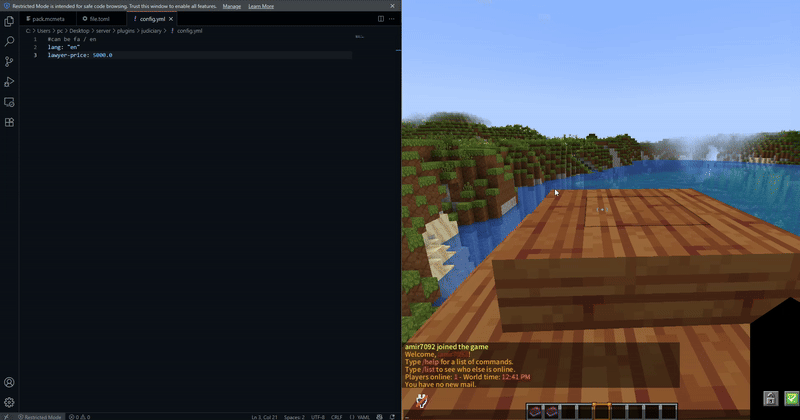
Task: Click the green checkmark icon in Minecraft
Action: pos(792,398)
